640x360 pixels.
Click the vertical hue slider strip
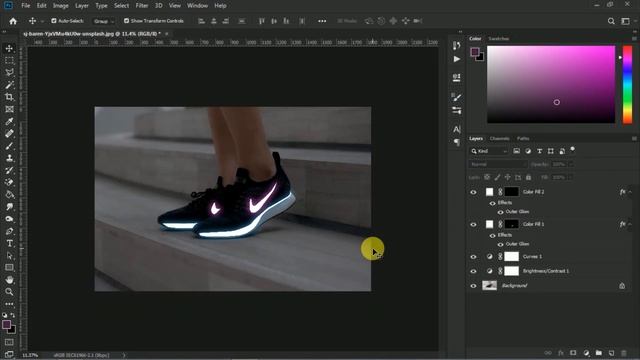627,84
